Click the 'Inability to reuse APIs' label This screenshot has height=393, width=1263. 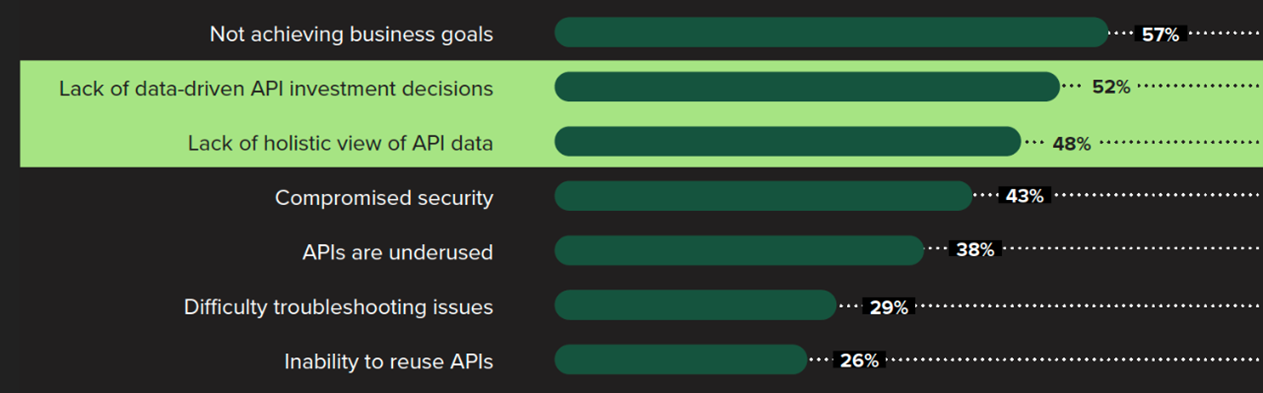click(x=389, y=361)
